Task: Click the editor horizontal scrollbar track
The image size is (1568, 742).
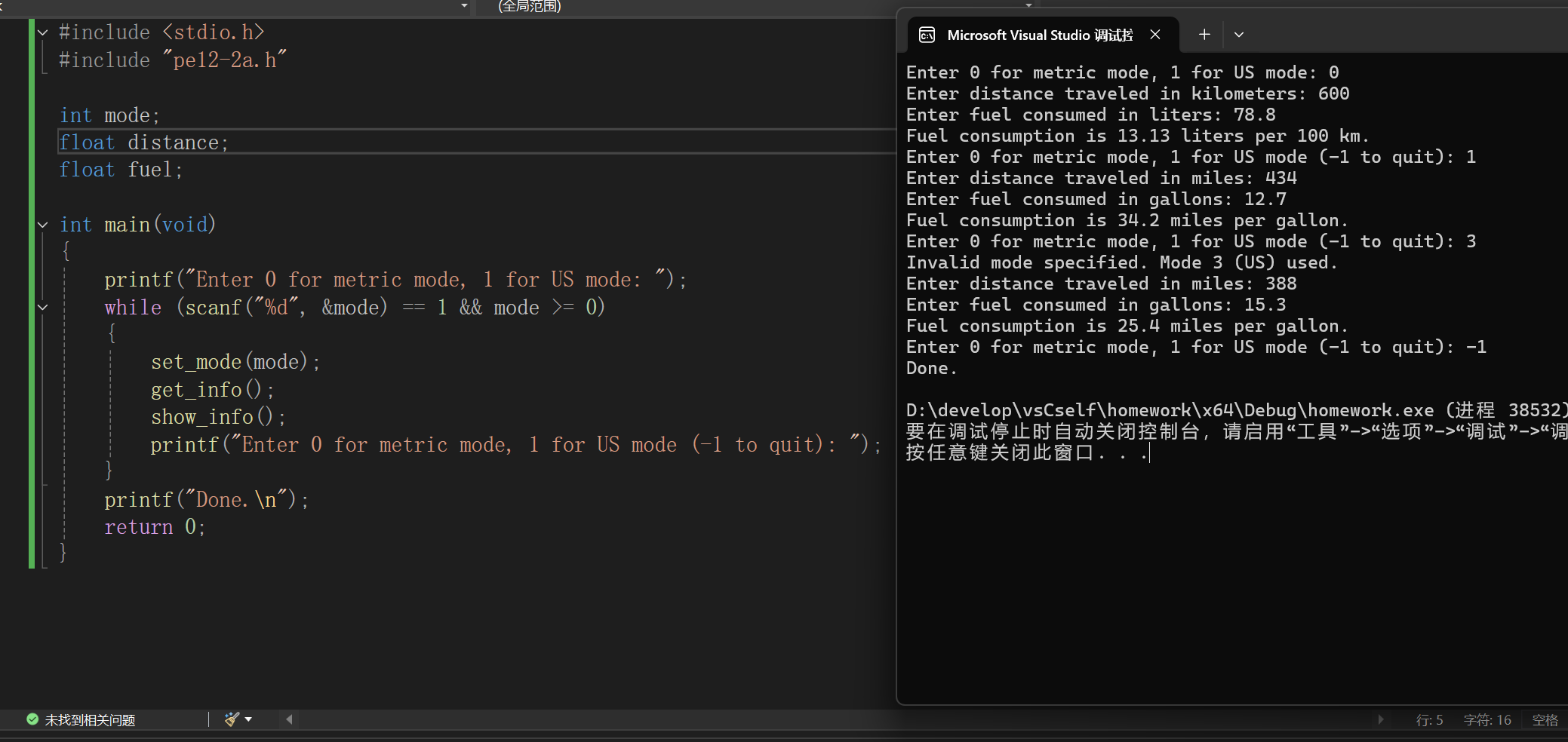Action: click(835, 719)
